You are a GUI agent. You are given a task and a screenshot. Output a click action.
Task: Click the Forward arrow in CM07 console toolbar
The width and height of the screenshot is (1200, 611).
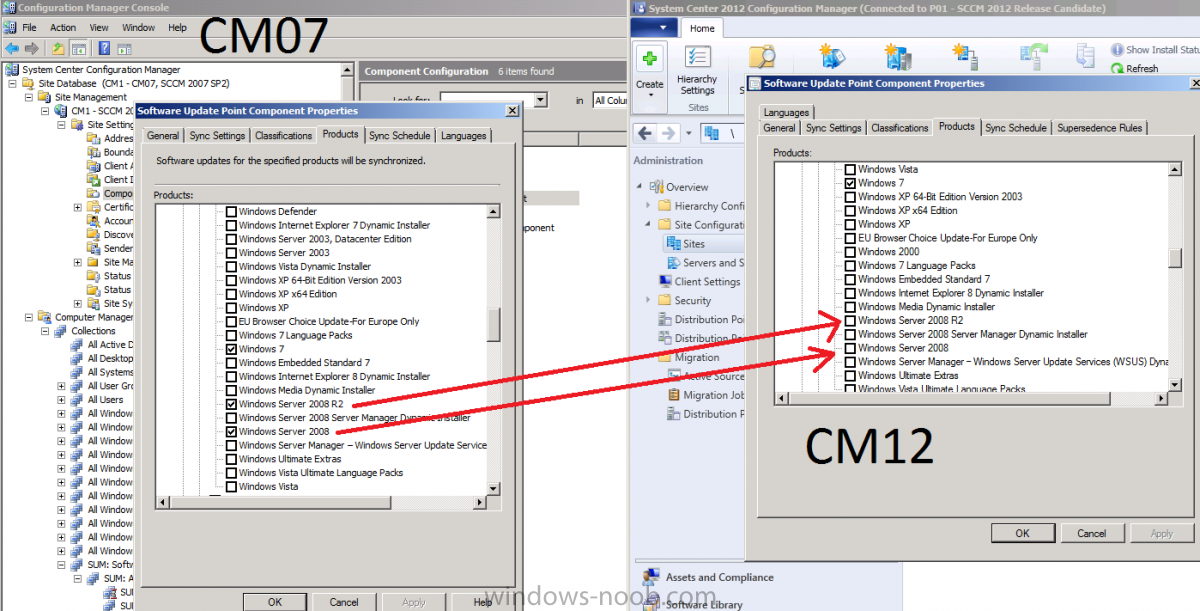point(31,48)
